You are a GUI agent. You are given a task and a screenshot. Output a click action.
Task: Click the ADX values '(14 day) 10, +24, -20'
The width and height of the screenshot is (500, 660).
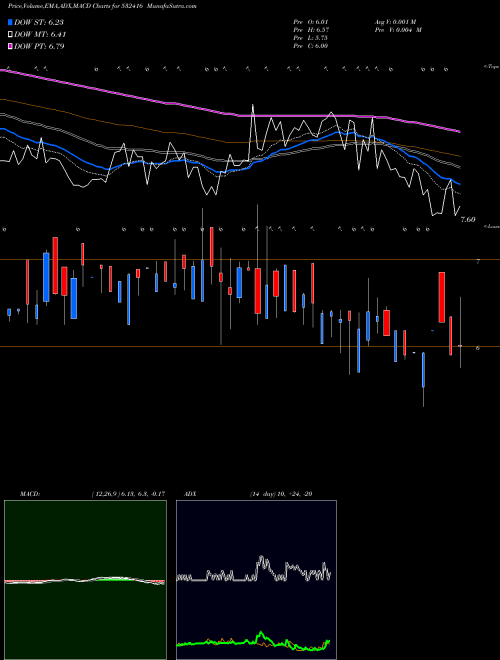pyautogui.click(x=281, y=494)
